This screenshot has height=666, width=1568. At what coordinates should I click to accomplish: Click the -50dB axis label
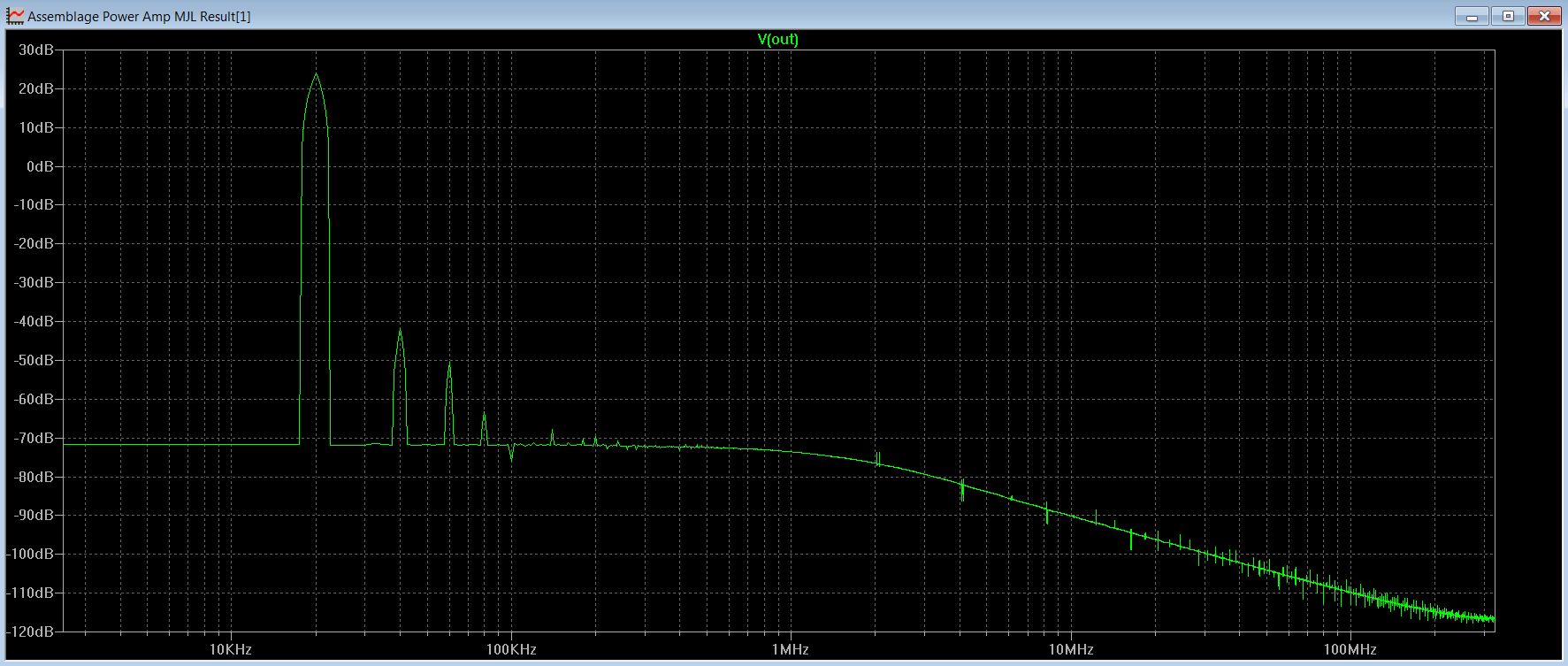pyautogui.click(x=34, y=361)
